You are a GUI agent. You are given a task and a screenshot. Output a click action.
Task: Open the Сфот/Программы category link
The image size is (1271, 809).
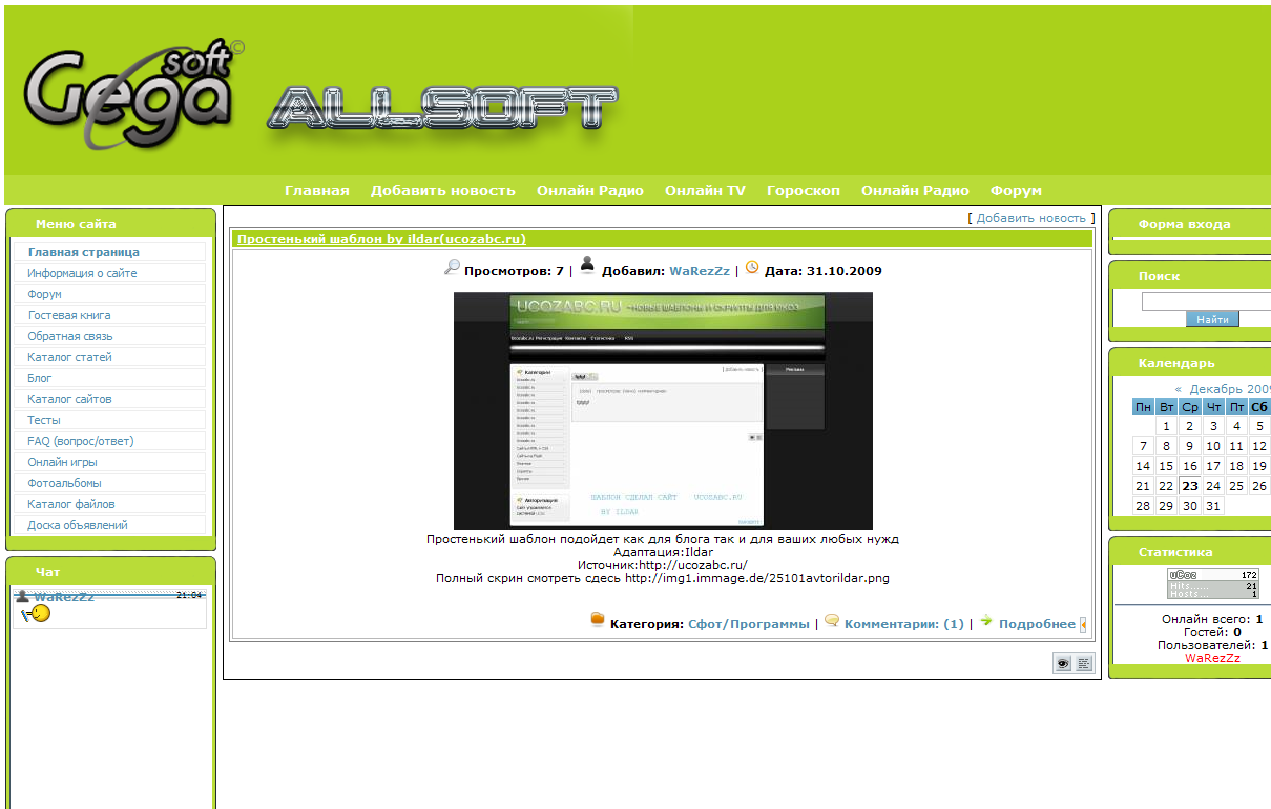coord(748,624)
